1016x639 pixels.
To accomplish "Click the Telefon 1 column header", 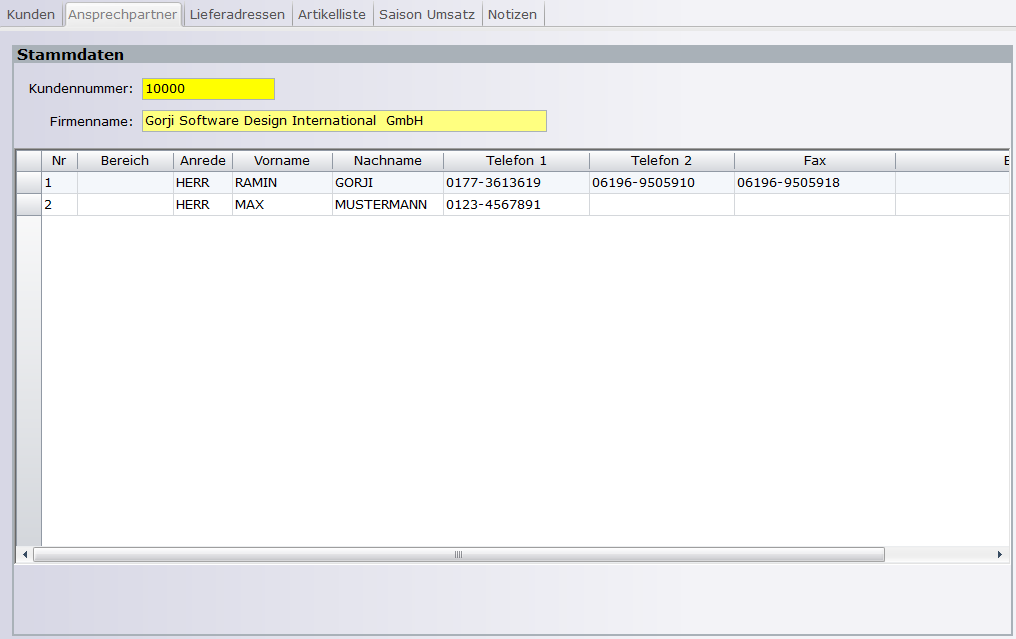I will coord(516,161).
